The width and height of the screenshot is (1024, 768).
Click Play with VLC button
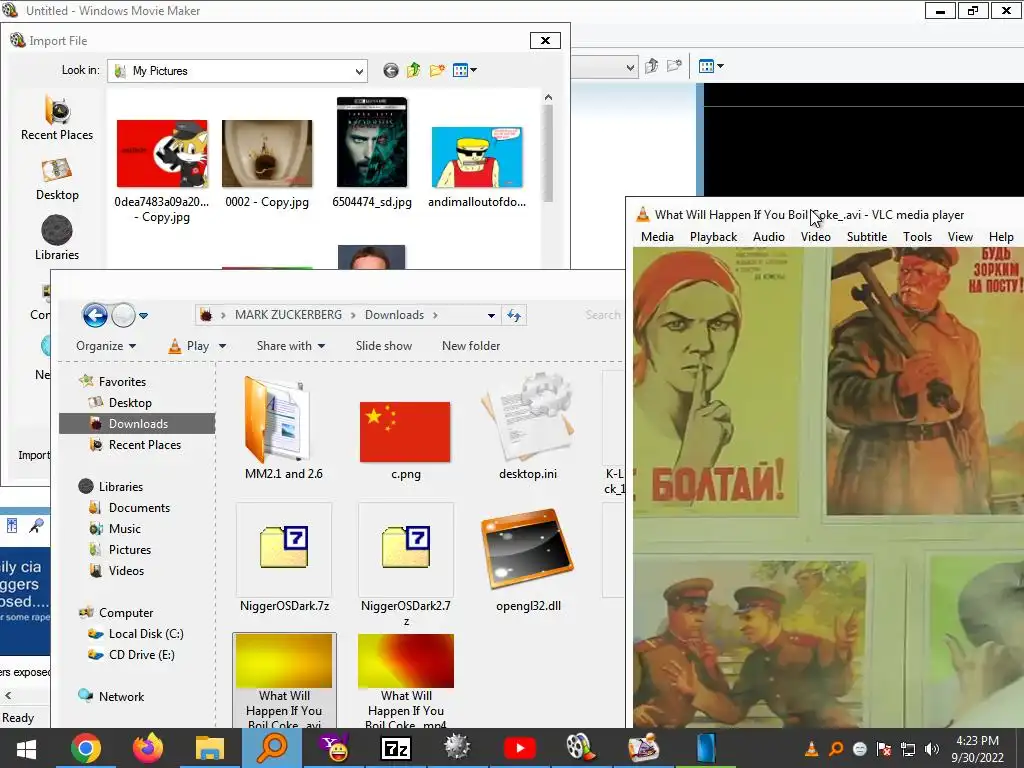pyautogui.click(x=189, y=346)
